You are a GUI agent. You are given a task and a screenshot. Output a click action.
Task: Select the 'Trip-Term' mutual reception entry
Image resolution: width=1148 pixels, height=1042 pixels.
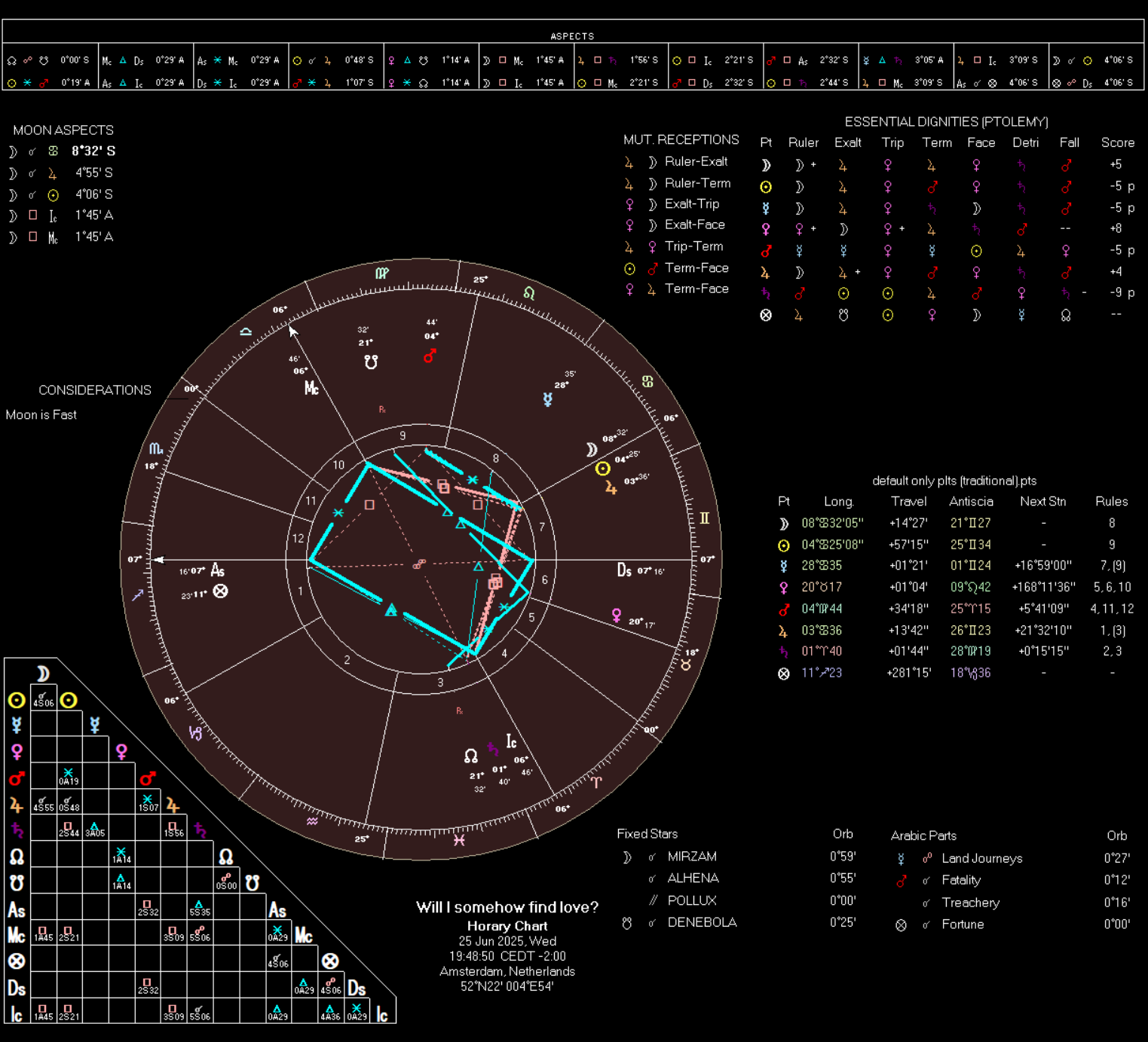[693, 246]
